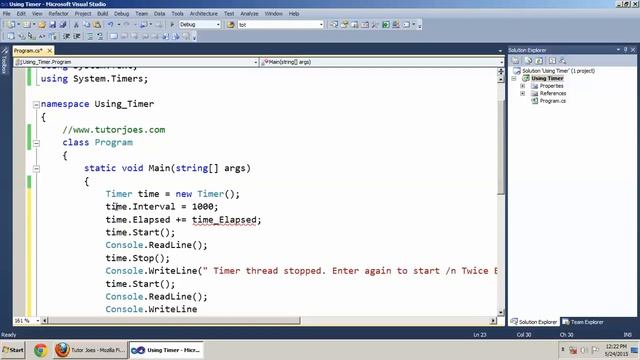The height and width of the screenshot is (360, 640).
Task: Start debugging with the green play arrow
Action: pyautogui.click(x=172, y=25)
